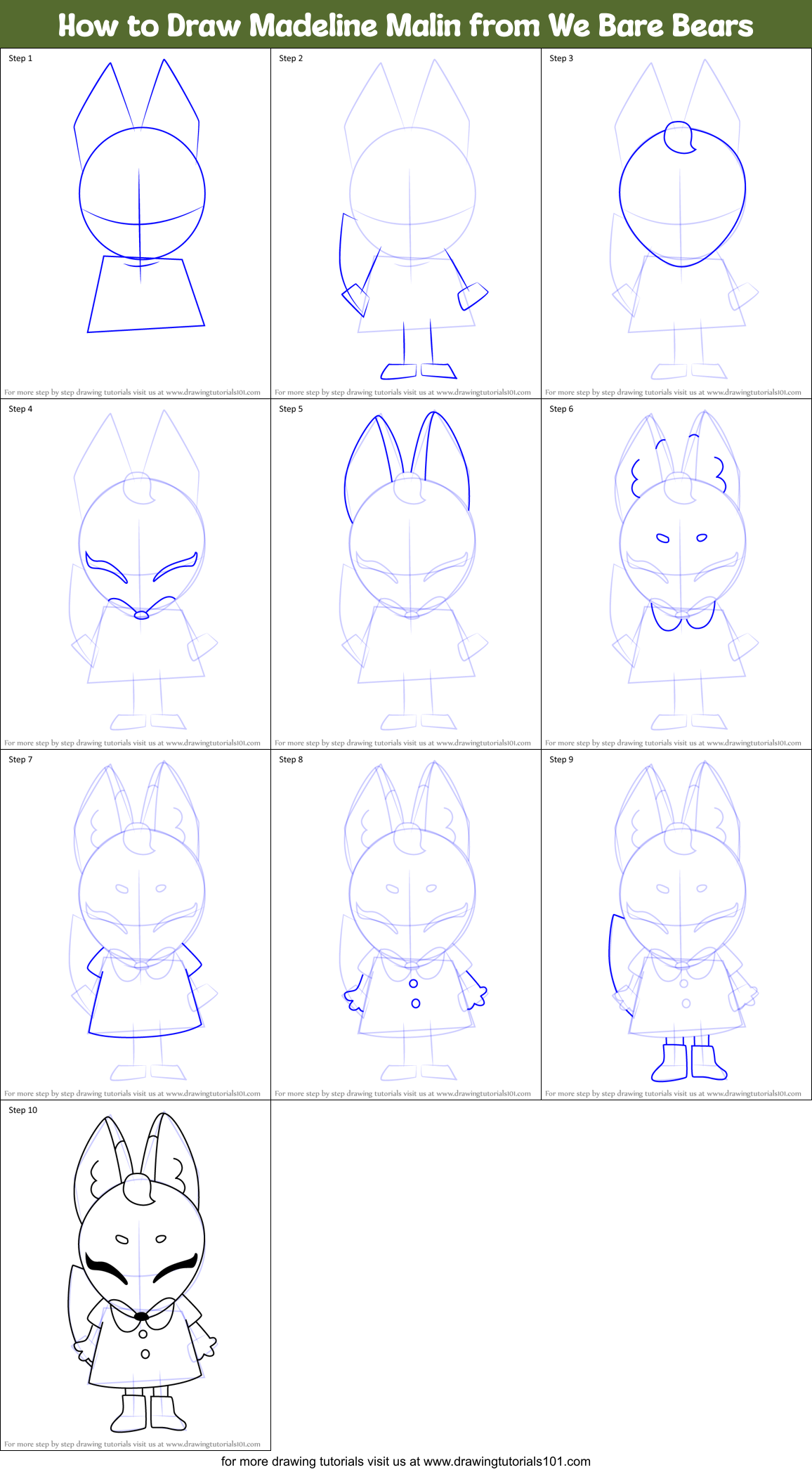The image size is (812, 1472).
Task: Click the 'Step 6' label
Action: click(561, 409)
